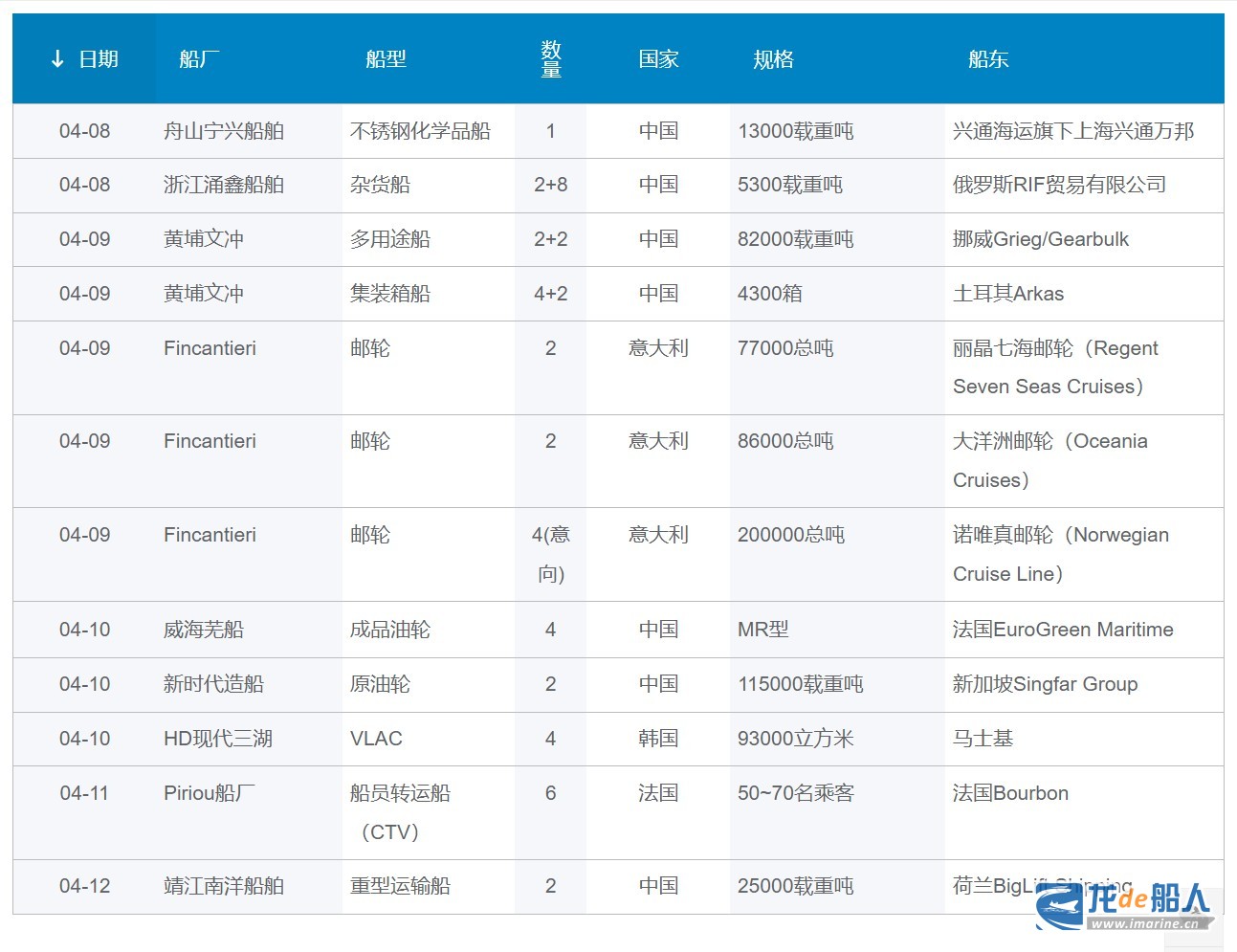
Task: Click the Piriou船厂 shipyard cell
Action: 209,793
